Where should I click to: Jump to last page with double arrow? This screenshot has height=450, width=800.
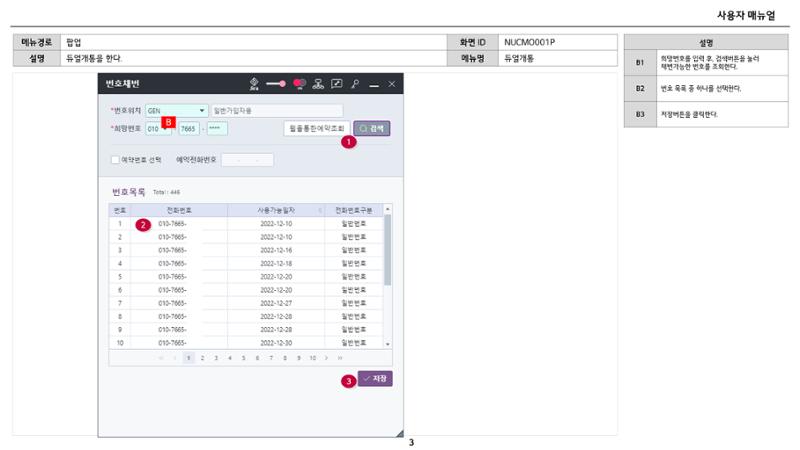click(340, 358)
